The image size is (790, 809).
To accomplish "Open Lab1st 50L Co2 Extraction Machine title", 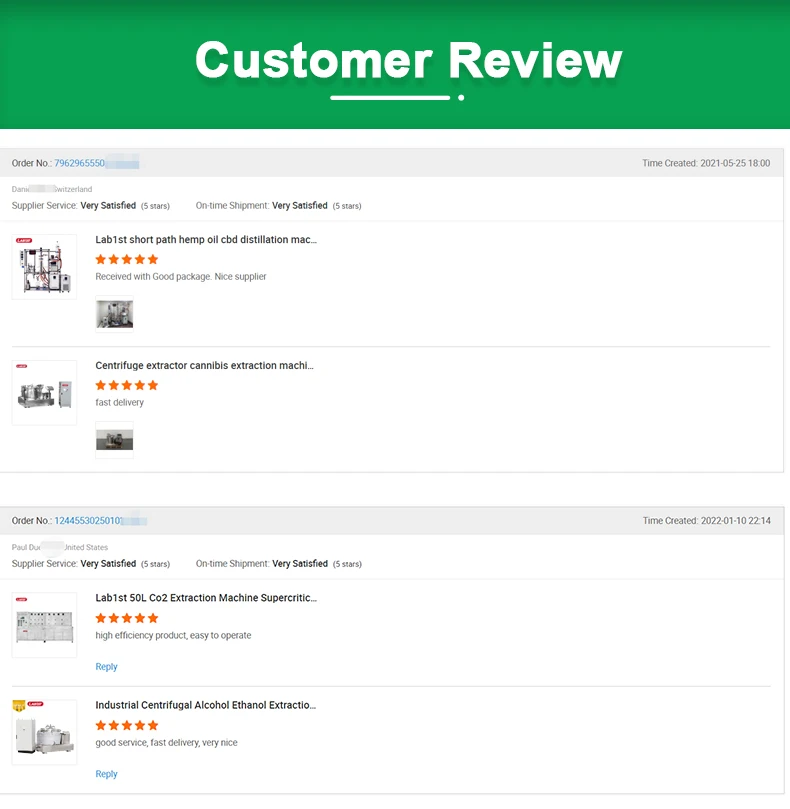I will [x=206, y=598].
